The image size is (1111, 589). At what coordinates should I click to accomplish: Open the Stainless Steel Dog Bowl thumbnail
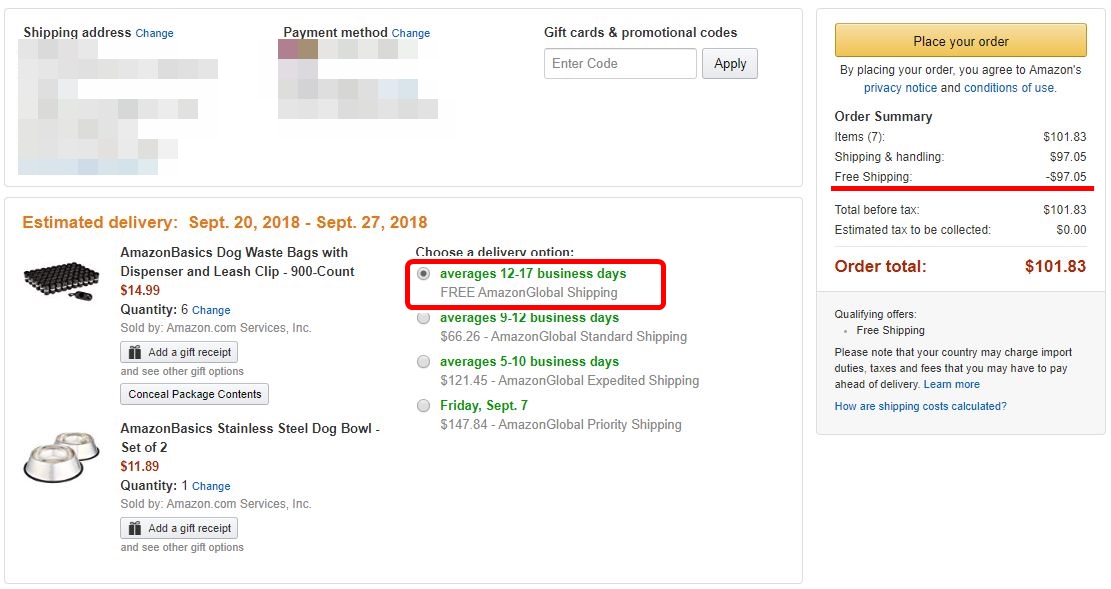61,457
